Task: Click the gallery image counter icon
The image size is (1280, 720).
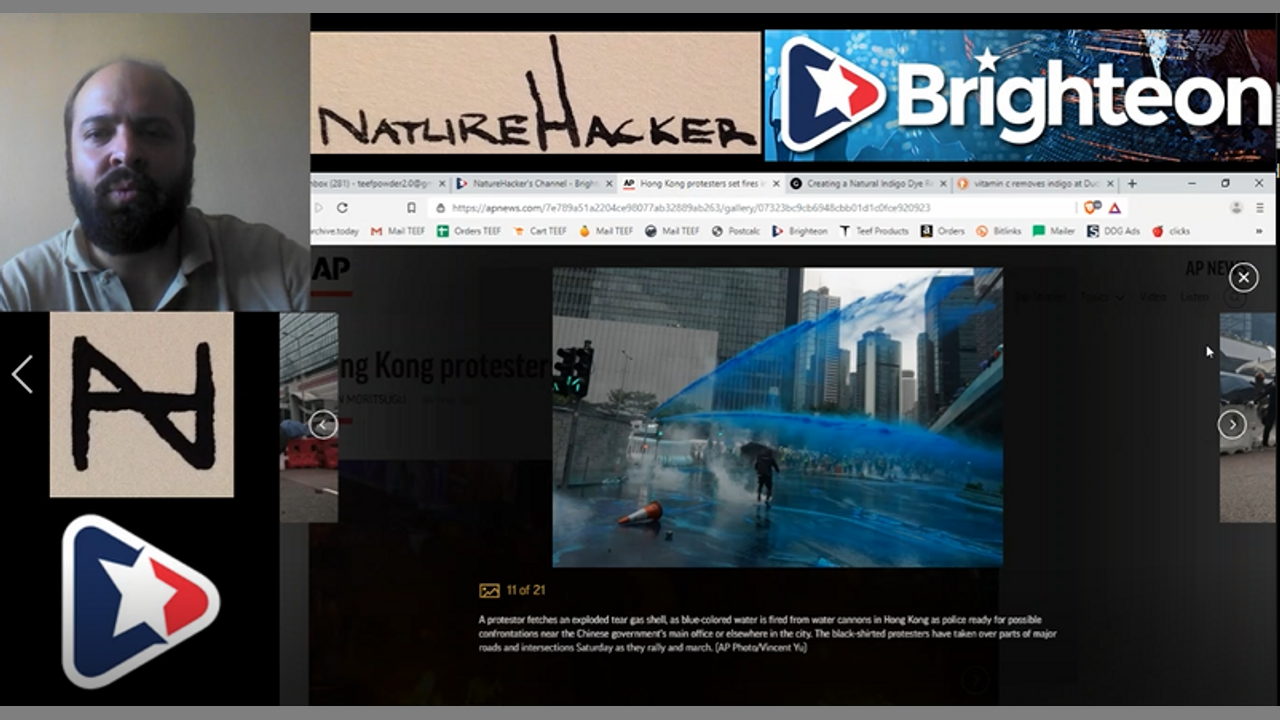Action: 489,591
